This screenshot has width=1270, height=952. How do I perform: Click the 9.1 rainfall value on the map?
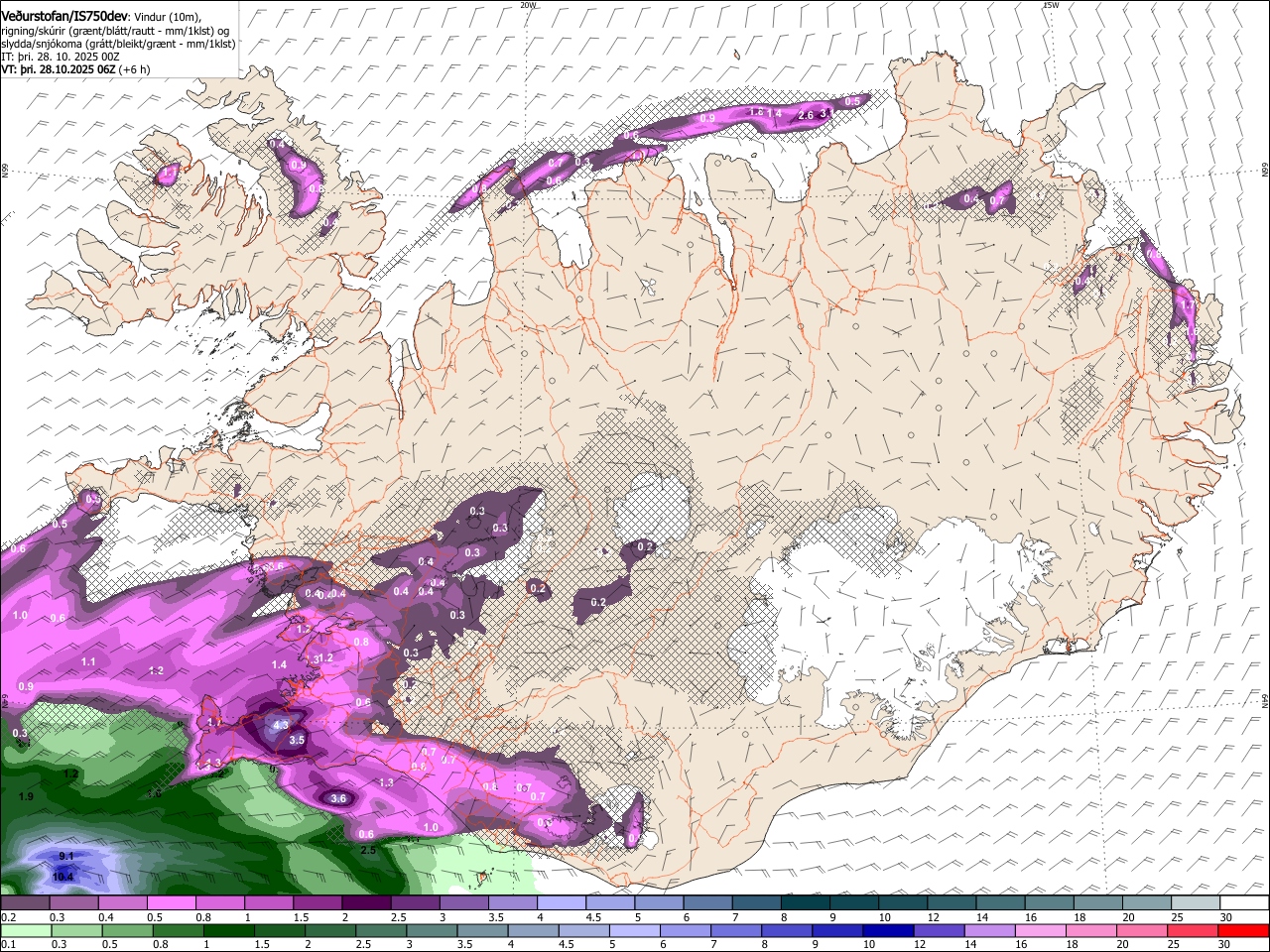(66, 856)
